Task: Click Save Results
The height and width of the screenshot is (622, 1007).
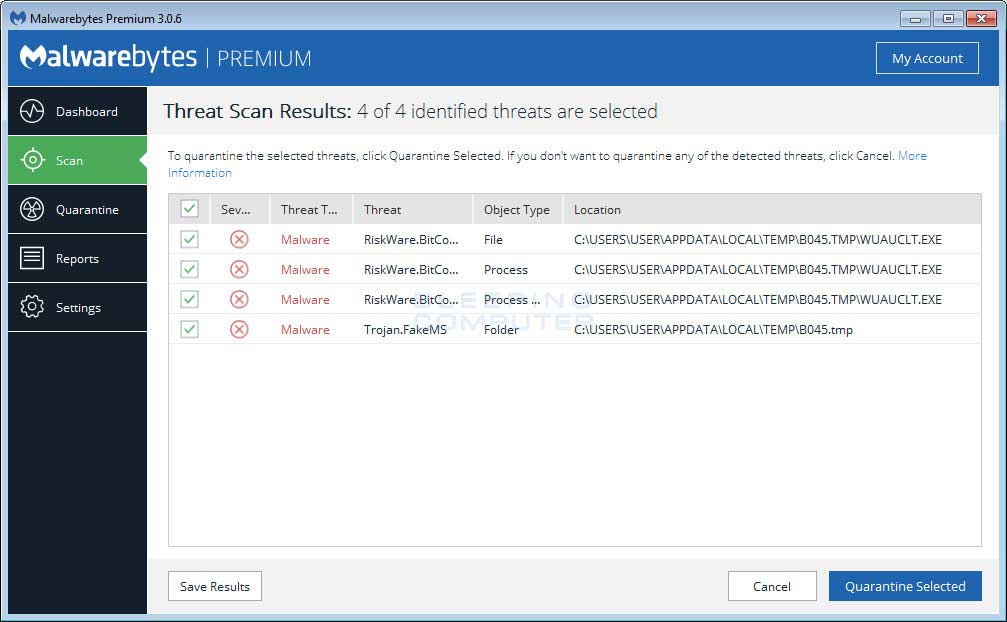Action: point(215,586)
